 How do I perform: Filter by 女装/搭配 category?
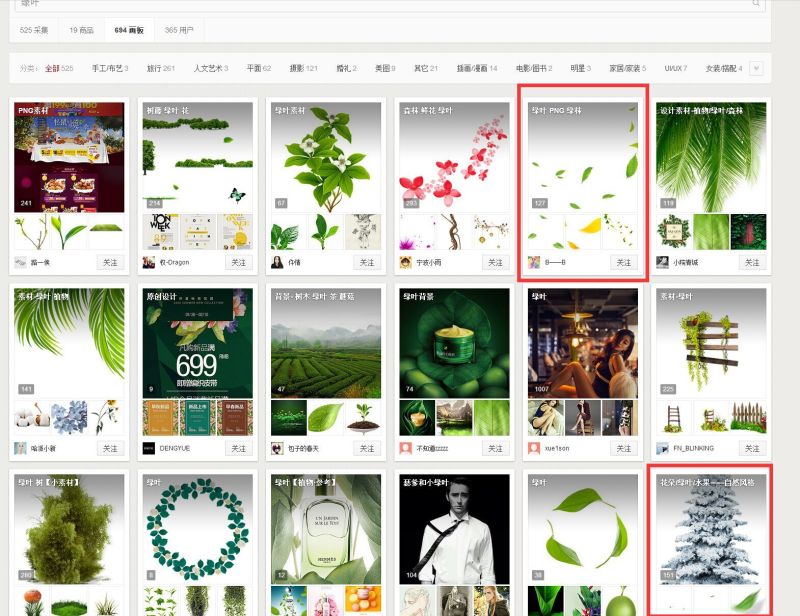724,68
